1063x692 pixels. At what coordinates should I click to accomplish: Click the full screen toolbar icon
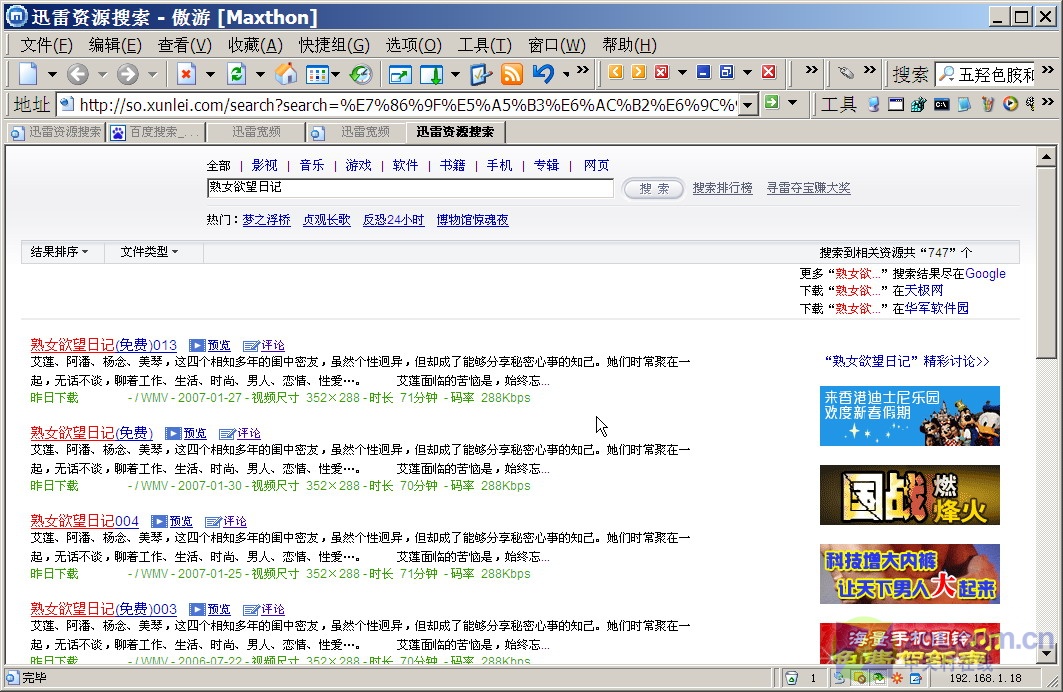tap(400, 74)
